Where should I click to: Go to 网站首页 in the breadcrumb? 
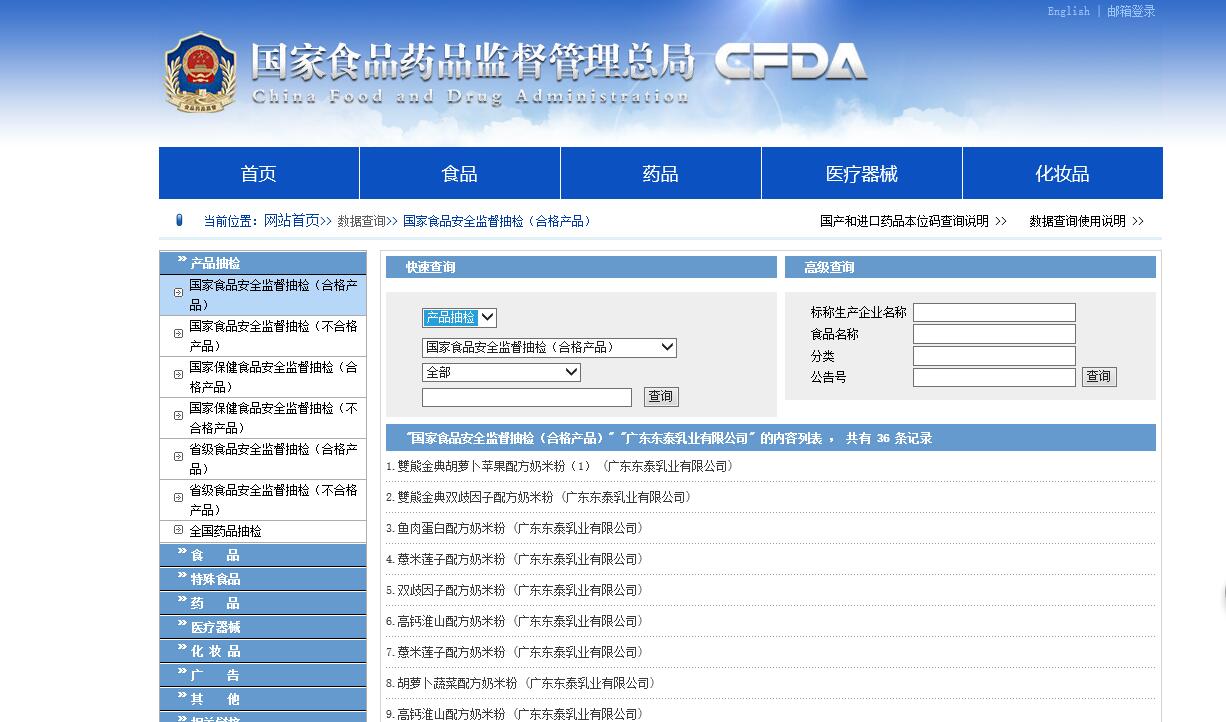click(x=292, y=221)
